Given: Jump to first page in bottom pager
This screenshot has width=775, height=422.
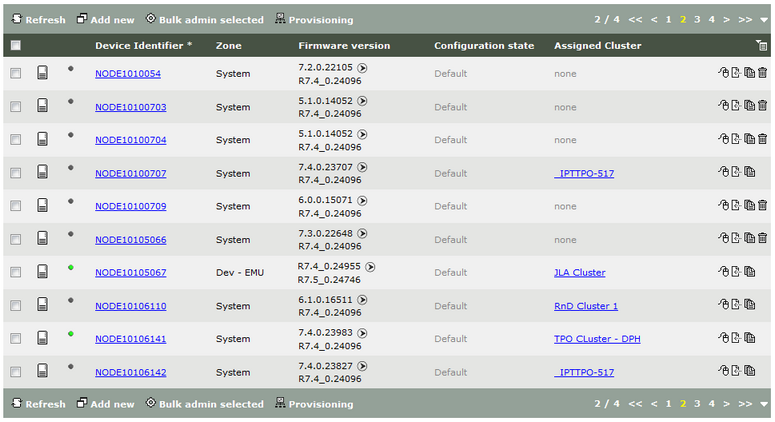Looking at the screenshot, I should (635, 404).
